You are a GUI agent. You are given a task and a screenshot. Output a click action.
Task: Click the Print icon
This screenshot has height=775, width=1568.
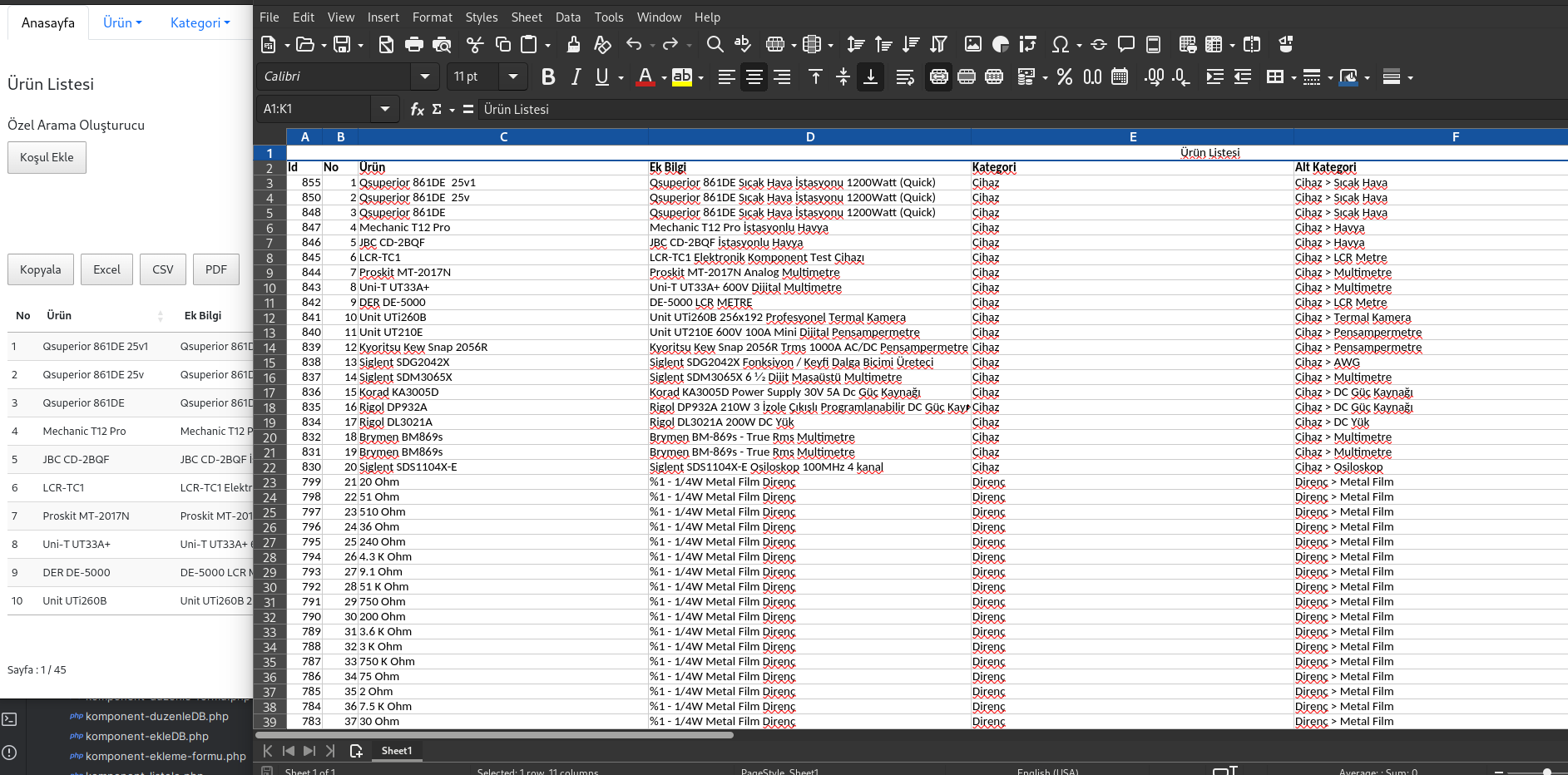tap(413, 45)
